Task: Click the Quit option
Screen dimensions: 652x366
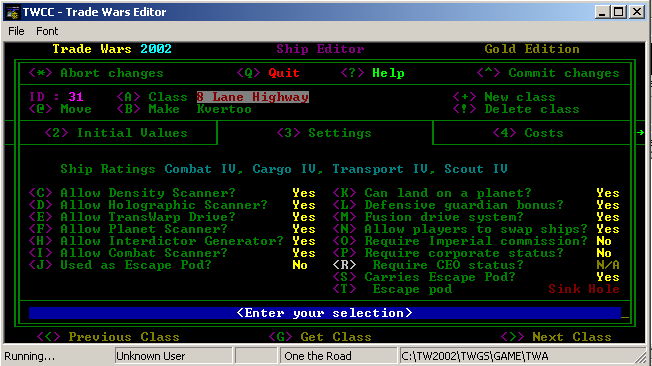Action: coord(268,73)
